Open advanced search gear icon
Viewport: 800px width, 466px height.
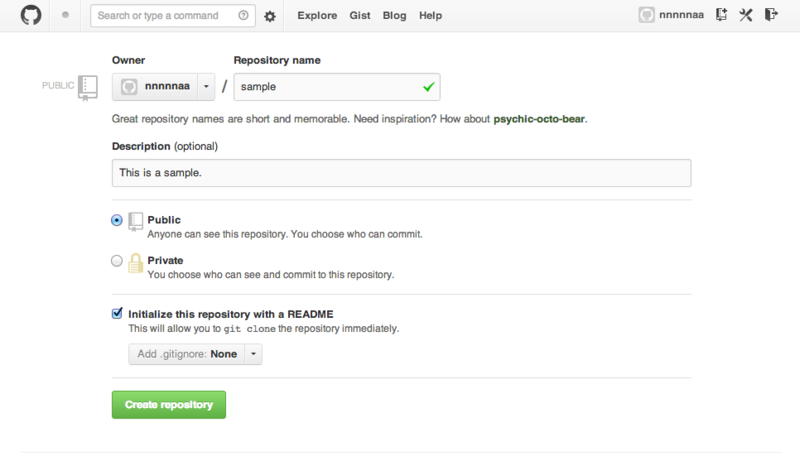click(x=270, y=16)
